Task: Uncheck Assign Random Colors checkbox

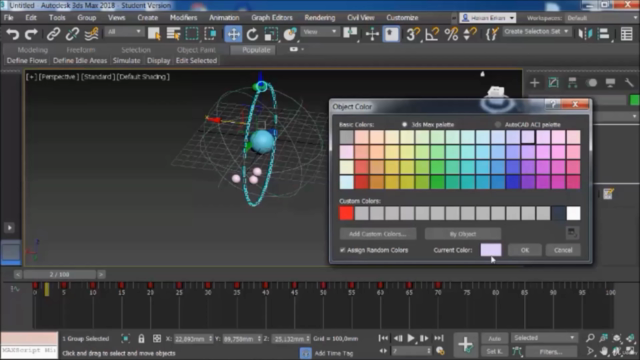Action: 342,250
